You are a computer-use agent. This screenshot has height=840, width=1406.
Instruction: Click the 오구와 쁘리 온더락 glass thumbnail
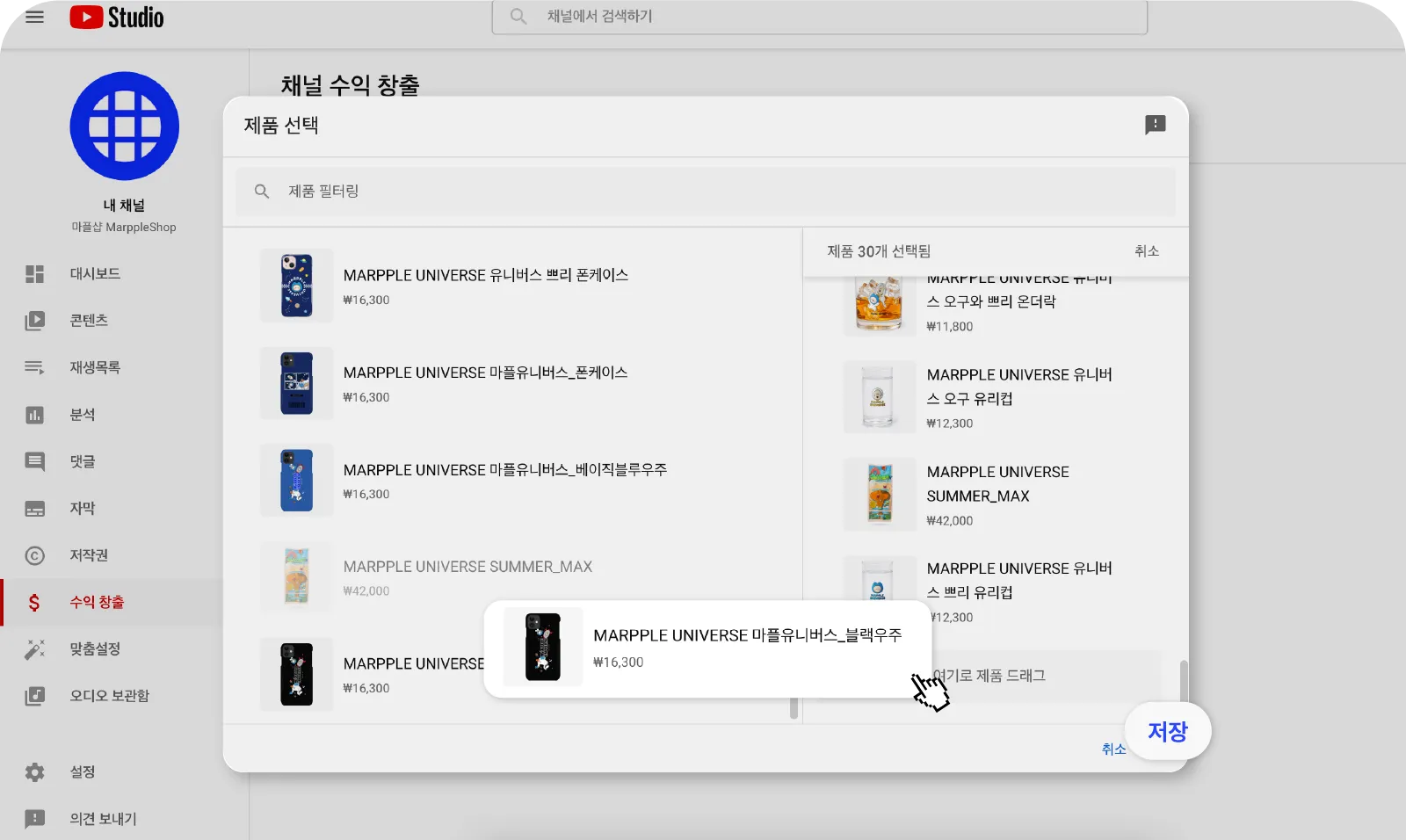tap(880, 304)
